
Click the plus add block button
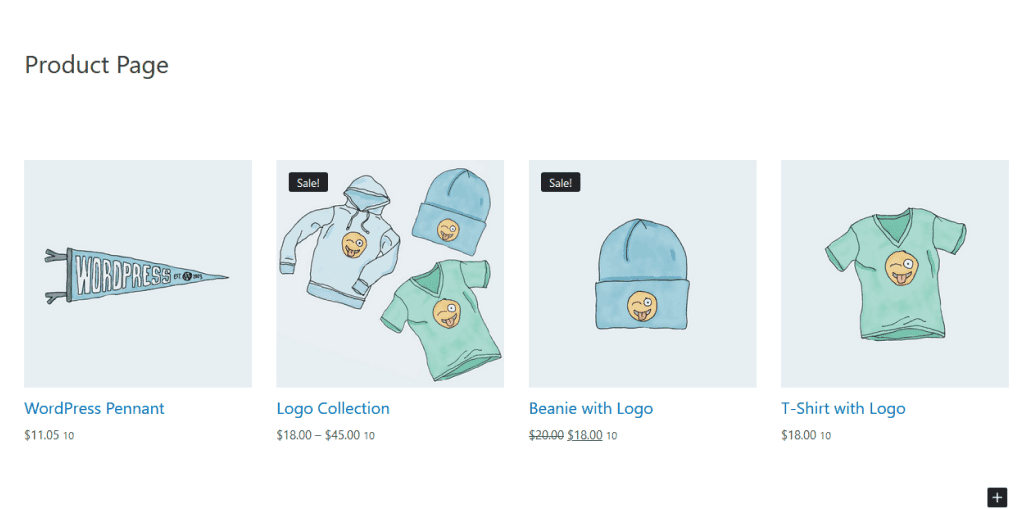pos(997,497)
